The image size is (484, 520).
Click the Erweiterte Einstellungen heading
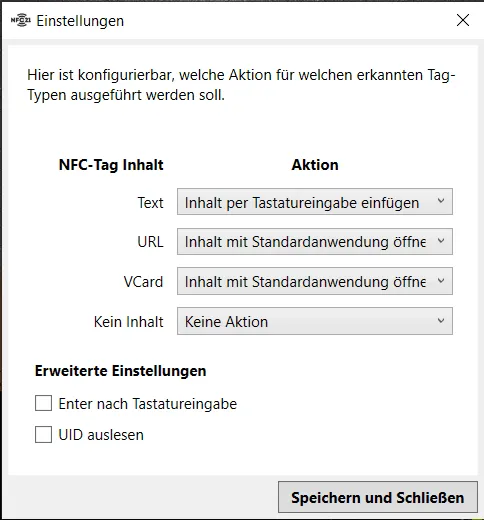tap(120, 371)
